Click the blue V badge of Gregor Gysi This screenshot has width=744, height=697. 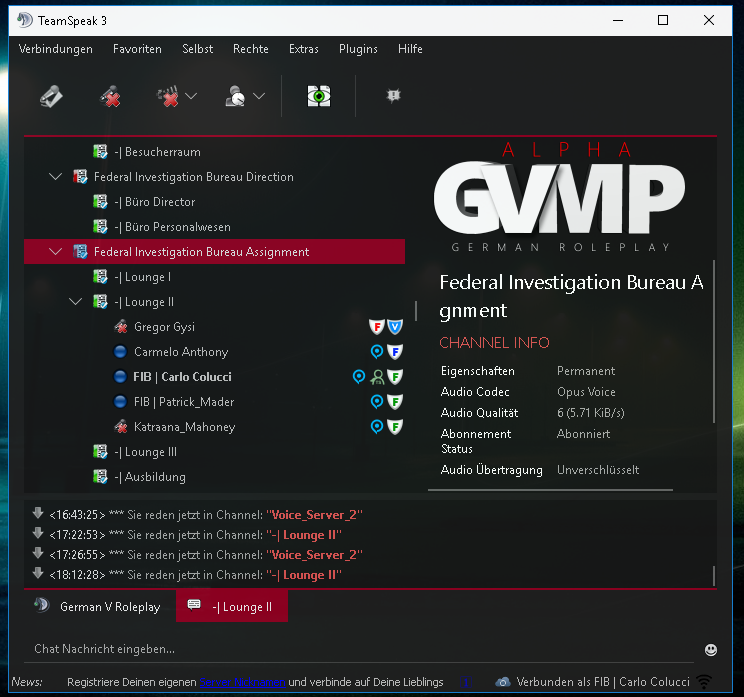click(x=395, y=327)
